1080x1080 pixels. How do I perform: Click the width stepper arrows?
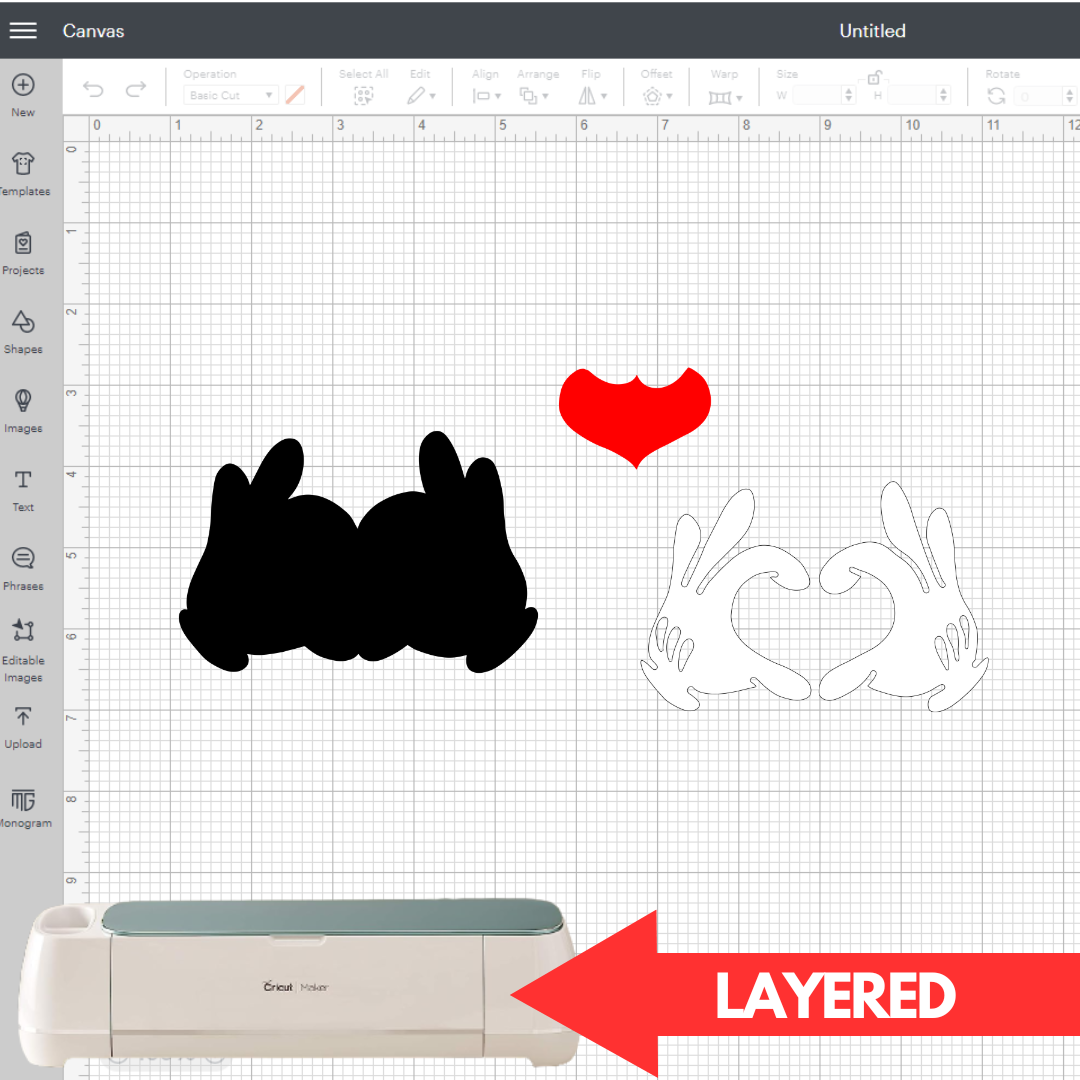pos(849,95)
